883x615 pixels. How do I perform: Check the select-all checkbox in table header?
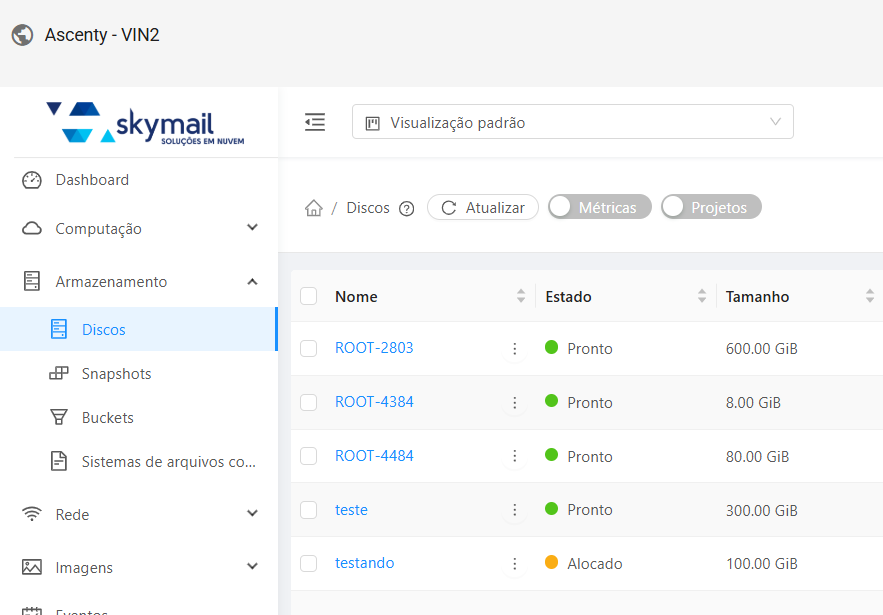pyautogui.click(x=309, y=296)
